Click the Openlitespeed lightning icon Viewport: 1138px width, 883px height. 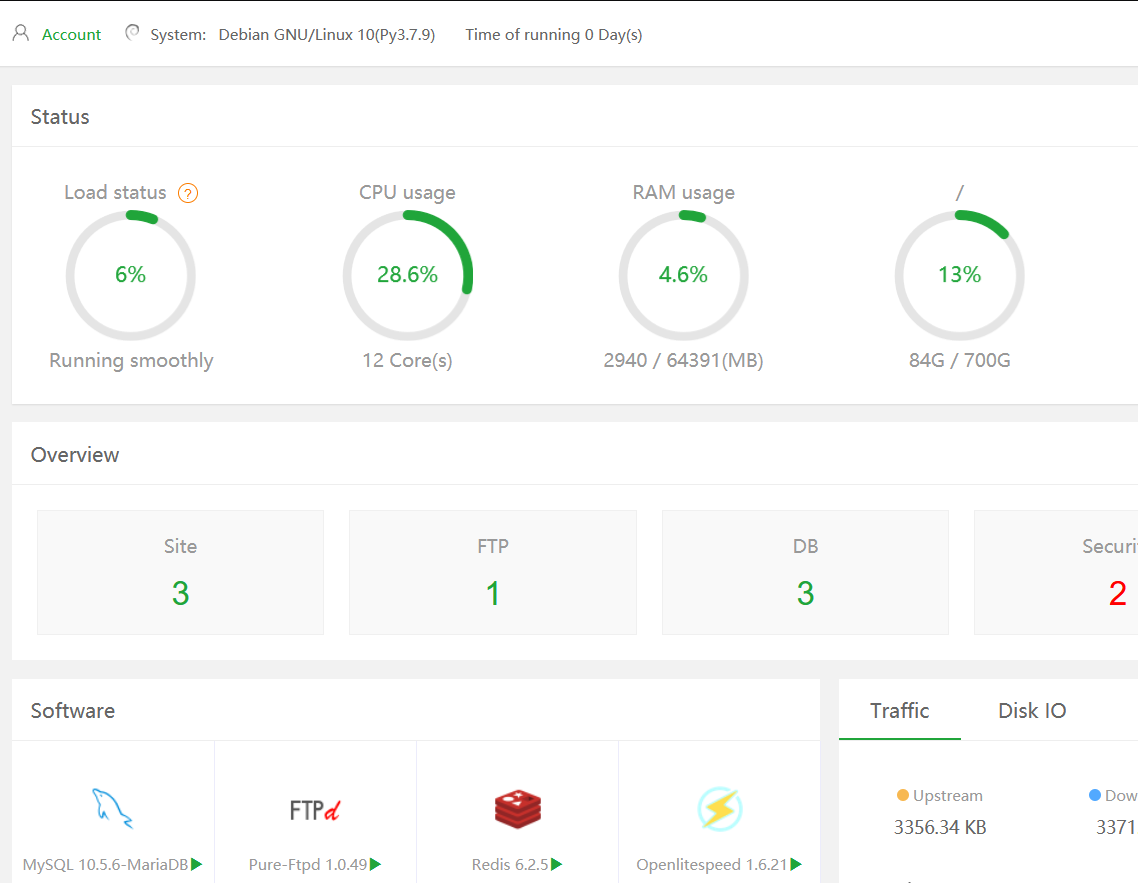pyautogui.click(x=720, y=809)
